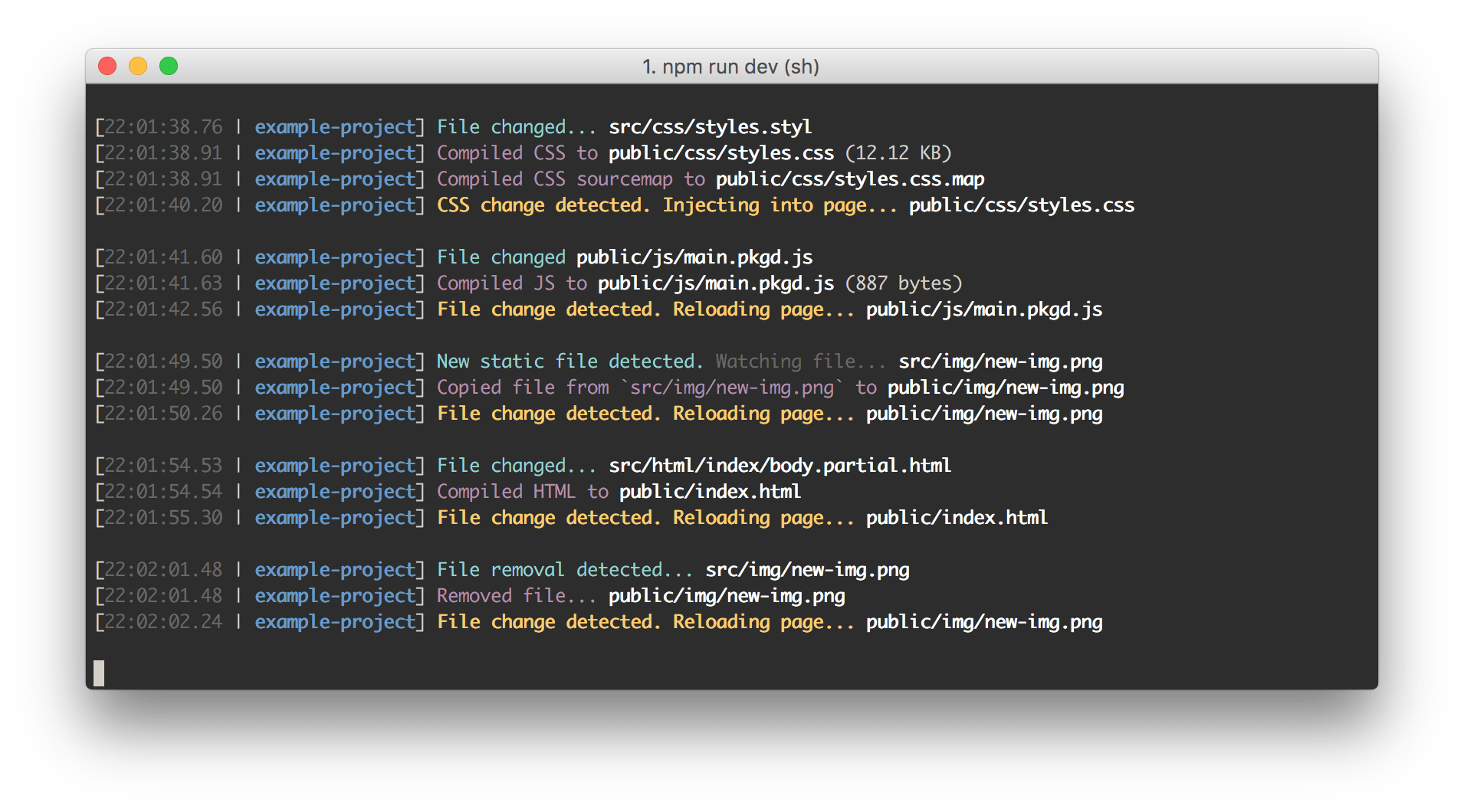This screenshot has width=1464, height=812.
Task: Click 'Injecting into page...' text
Action: click(x=779, y=205)
